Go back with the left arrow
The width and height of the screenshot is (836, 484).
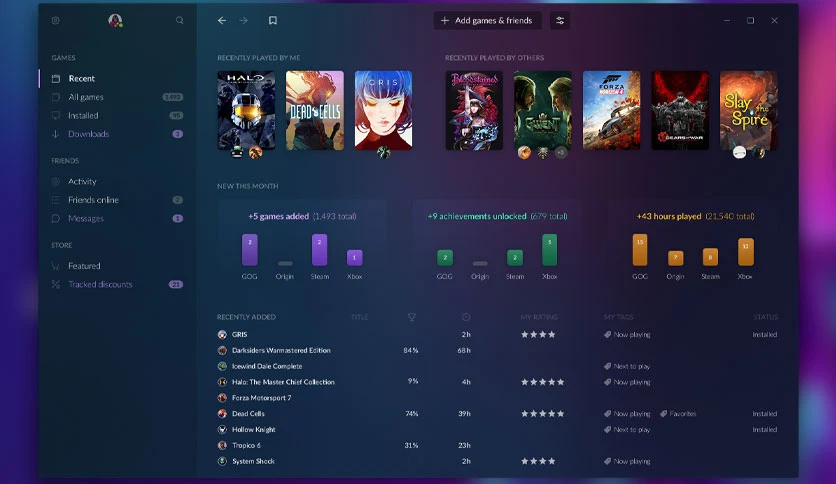click(222, 20)
